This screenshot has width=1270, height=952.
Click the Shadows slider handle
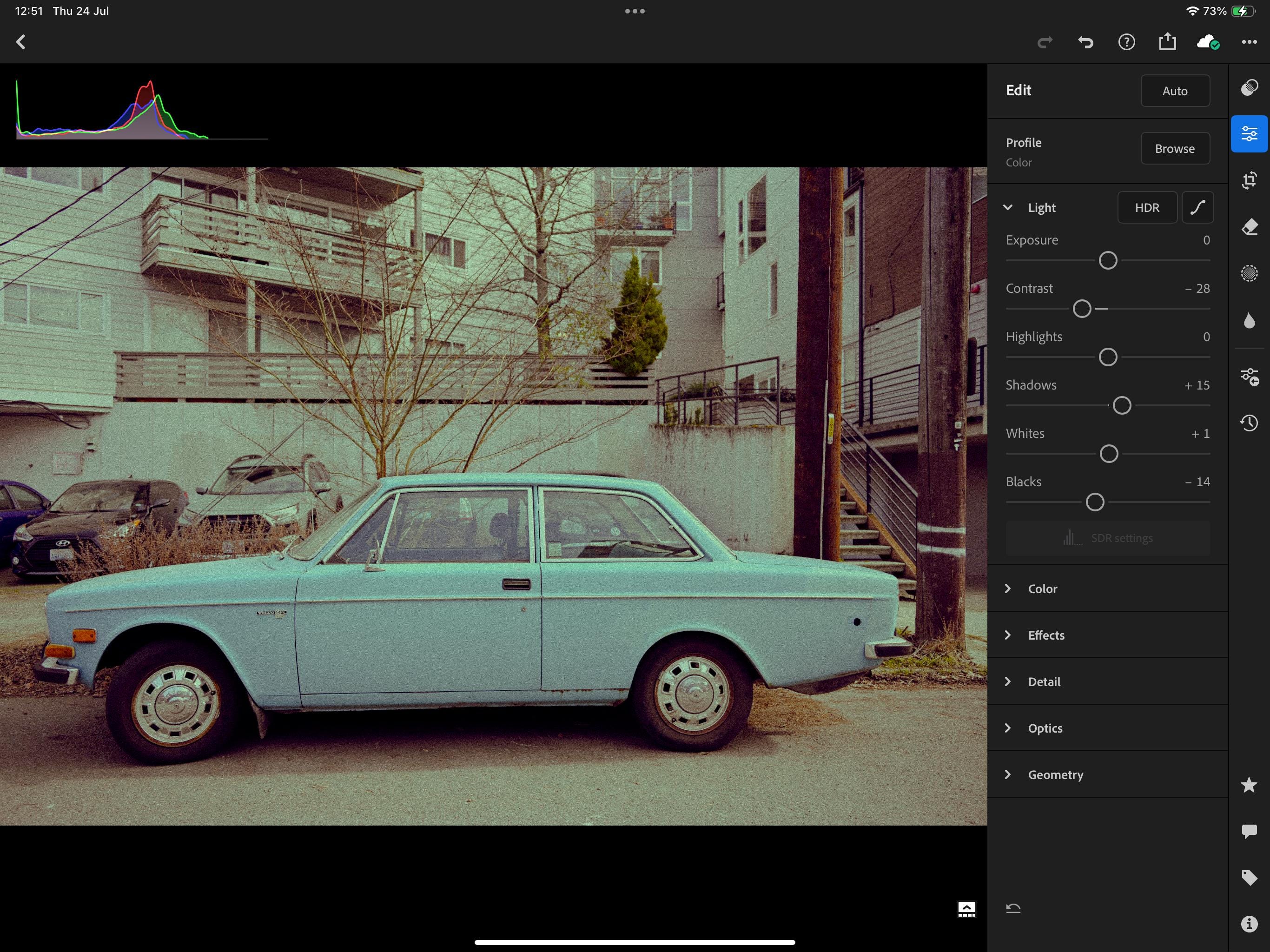click(x=1121, y=405)
